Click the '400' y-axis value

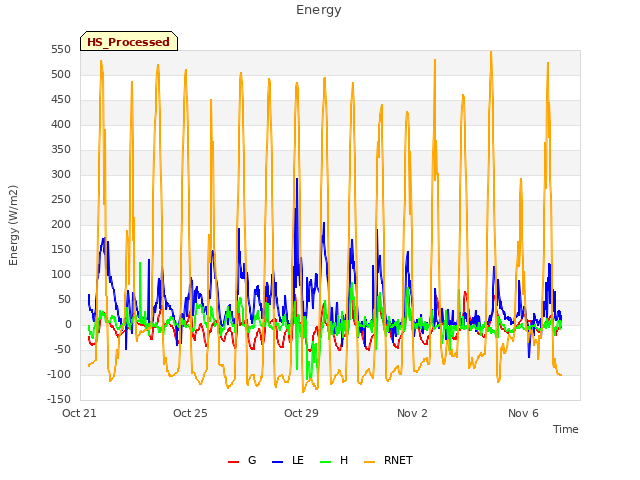click(61, 124)
